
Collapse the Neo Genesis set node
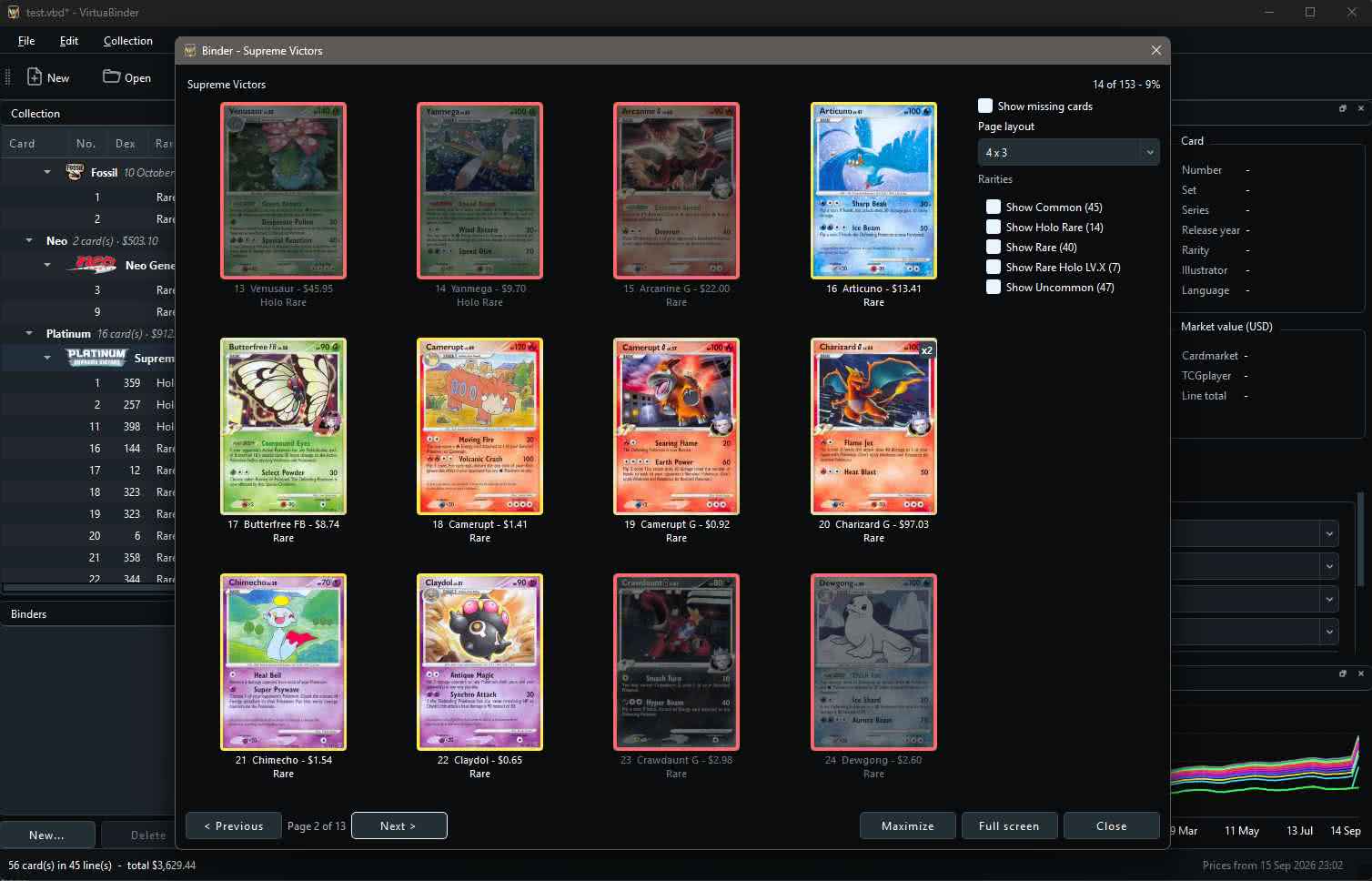pos(47,266)
